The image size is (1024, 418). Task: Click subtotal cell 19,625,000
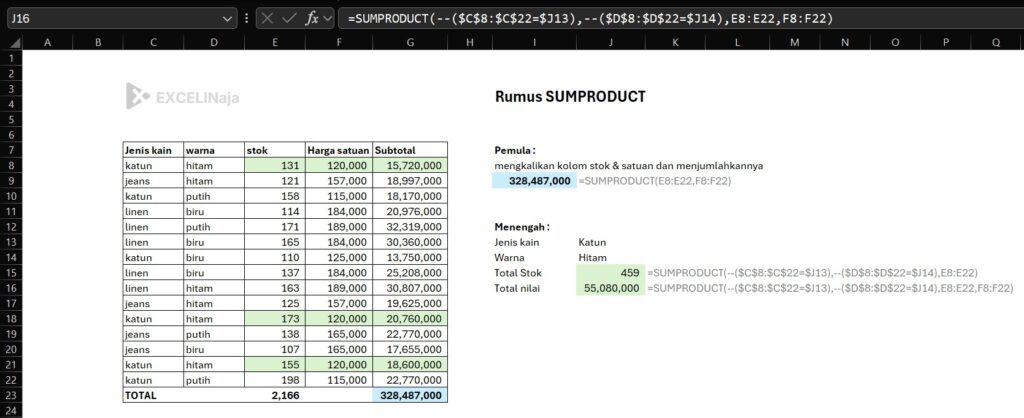tap(409, 304)
